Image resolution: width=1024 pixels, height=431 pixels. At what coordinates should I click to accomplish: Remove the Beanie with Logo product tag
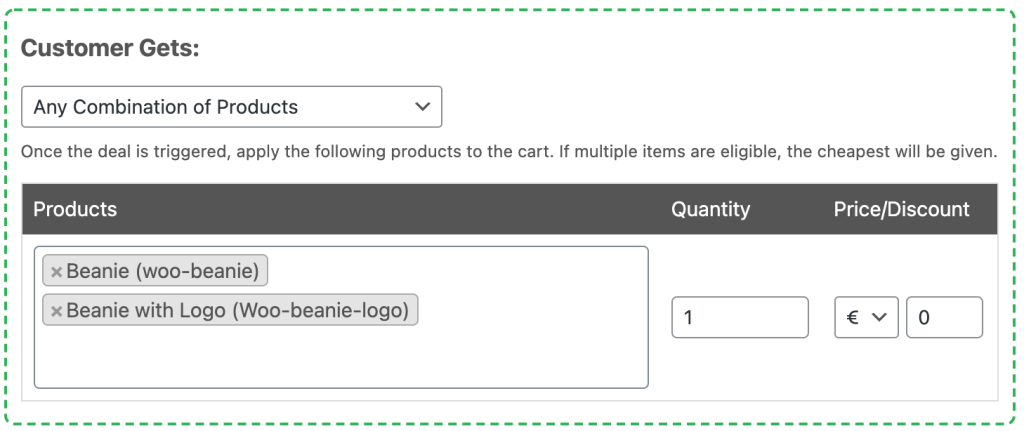[56, 311]
